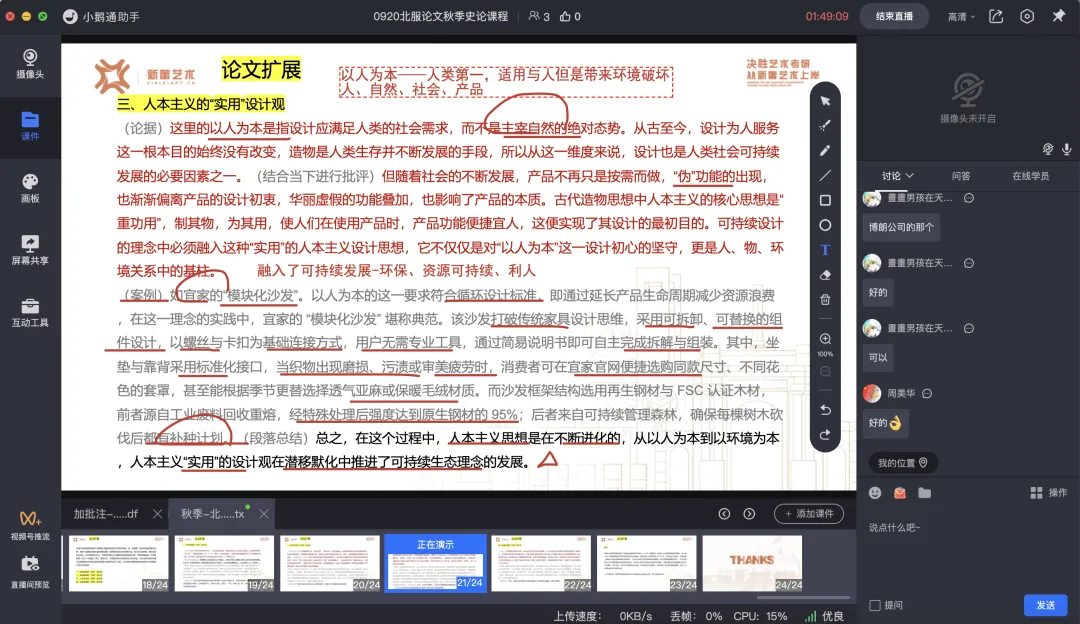Screen dimensions: 1080x624
Task: Click the share export icon in title bar
Action: [x=996, y=16]
